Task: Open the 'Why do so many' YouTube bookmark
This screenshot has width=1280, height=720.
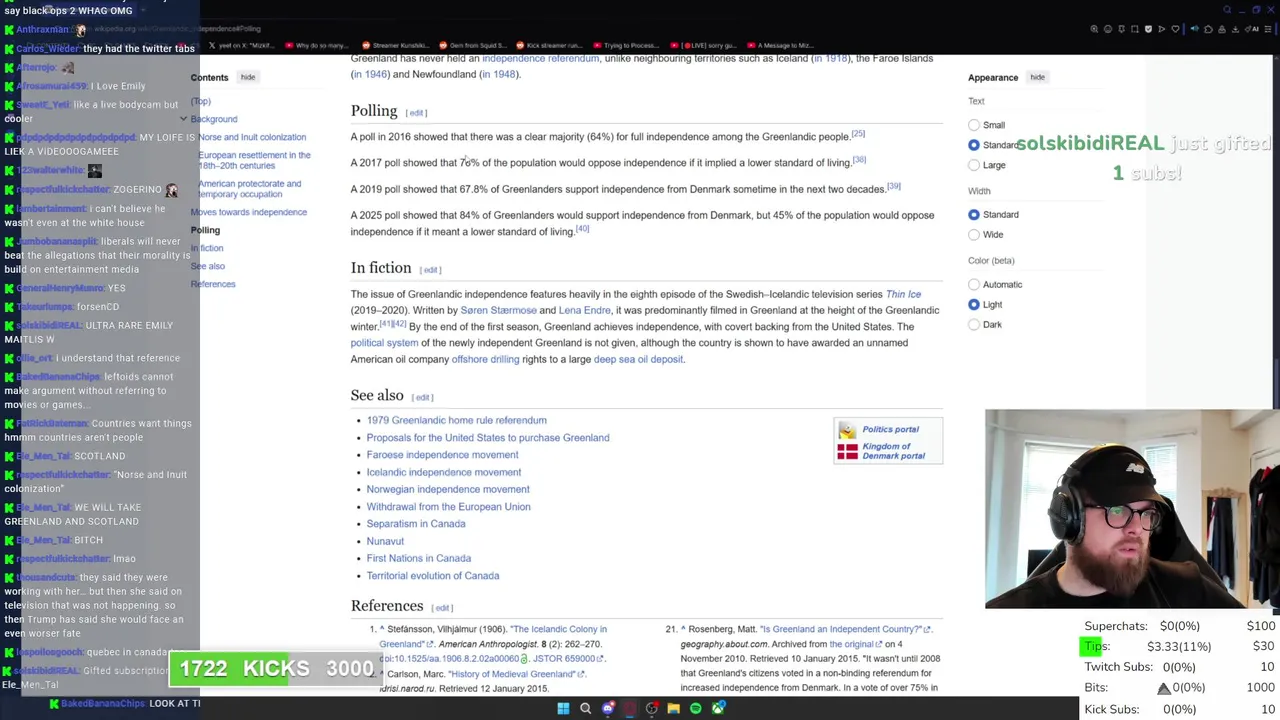Action: click(317, 45)
